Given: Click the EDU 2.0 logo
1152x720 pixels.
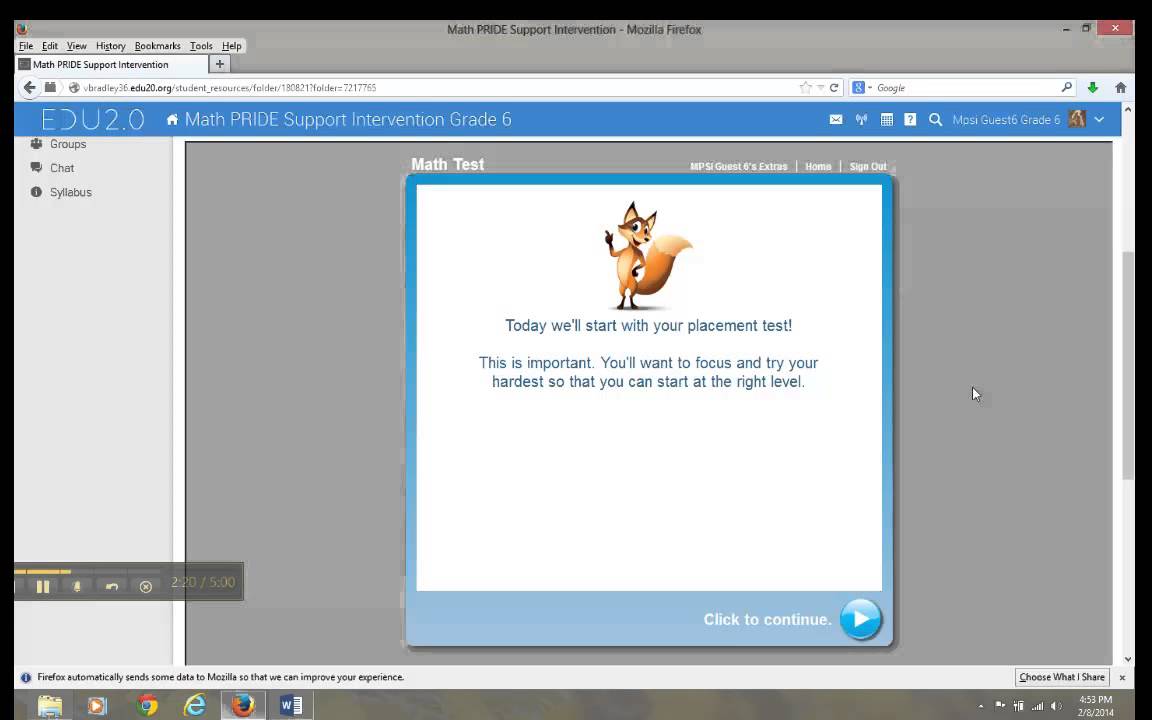Looking at the screenshot, I should click(x=93, y=119).
